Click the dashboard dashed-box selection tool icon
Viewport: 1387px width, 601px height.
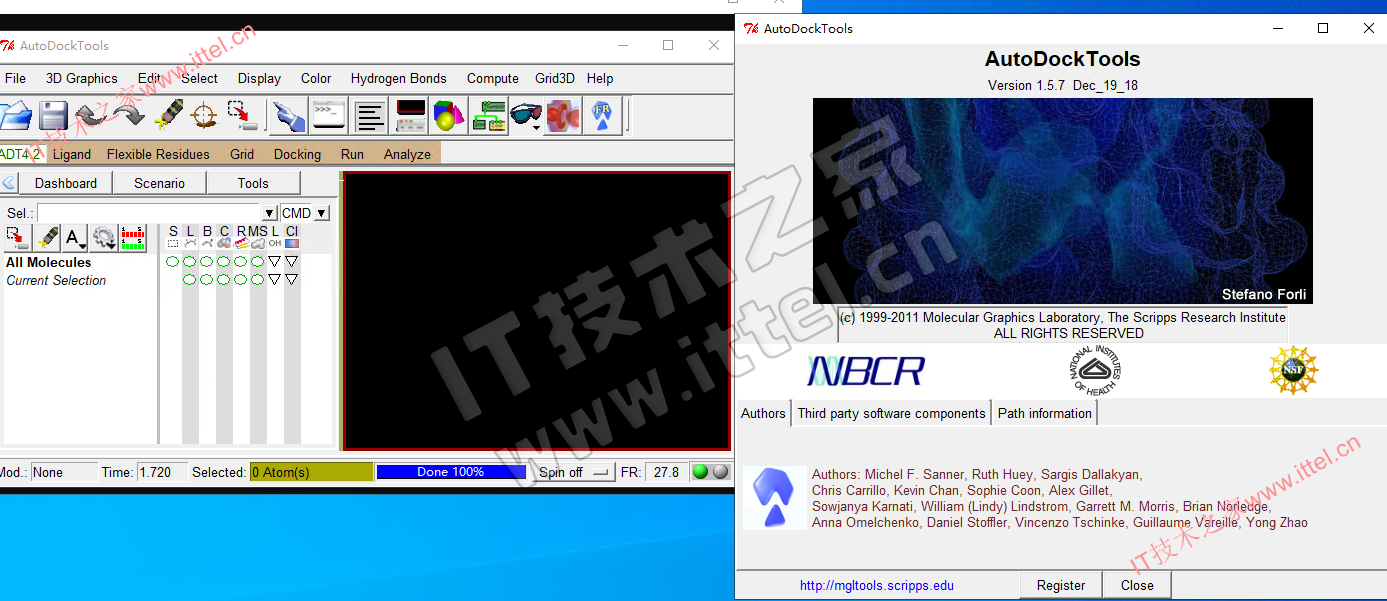[17, 238]
